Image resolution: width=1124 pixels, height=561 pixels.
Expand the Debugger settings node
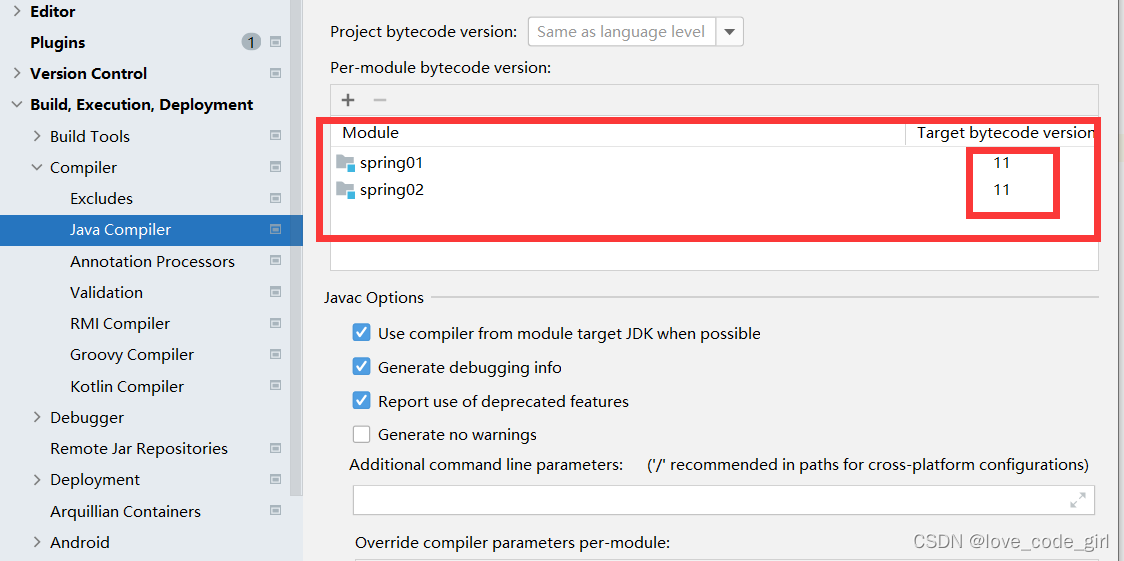point(37,418)
